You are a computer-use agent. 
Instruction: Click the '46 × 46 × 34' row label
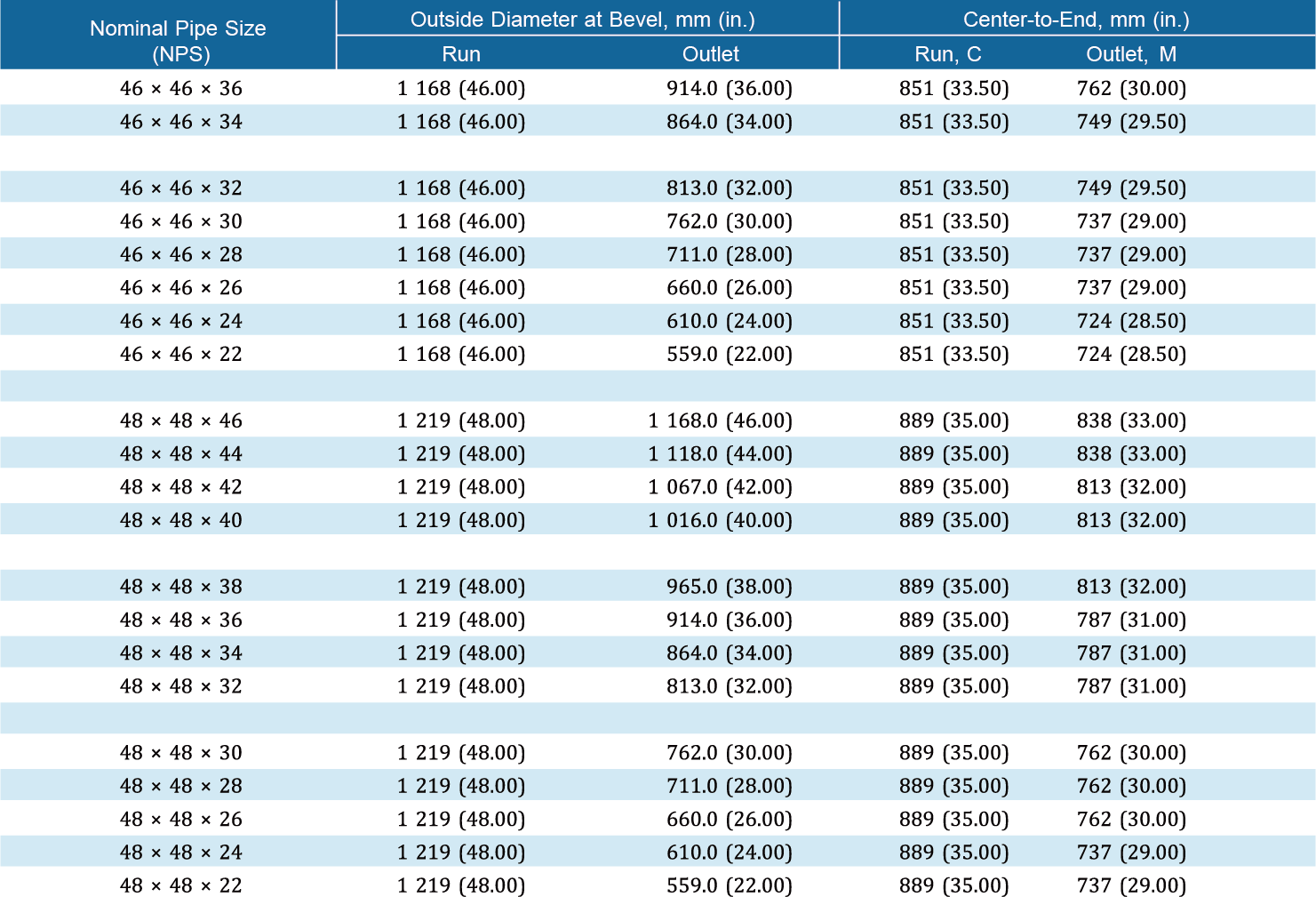coord(181,122)
